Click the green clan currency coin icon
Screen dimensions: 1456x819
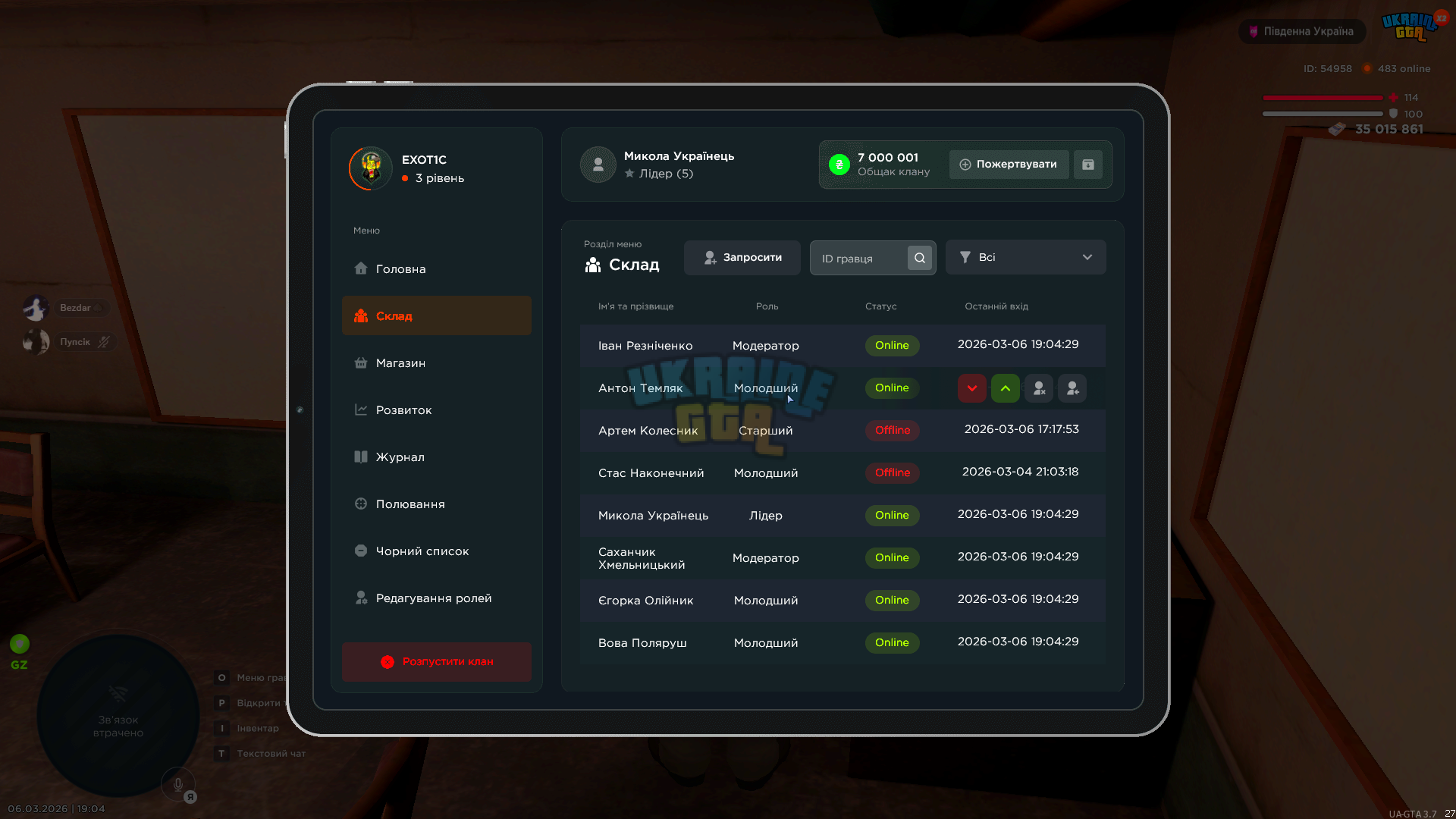click(x=839, y=164)
